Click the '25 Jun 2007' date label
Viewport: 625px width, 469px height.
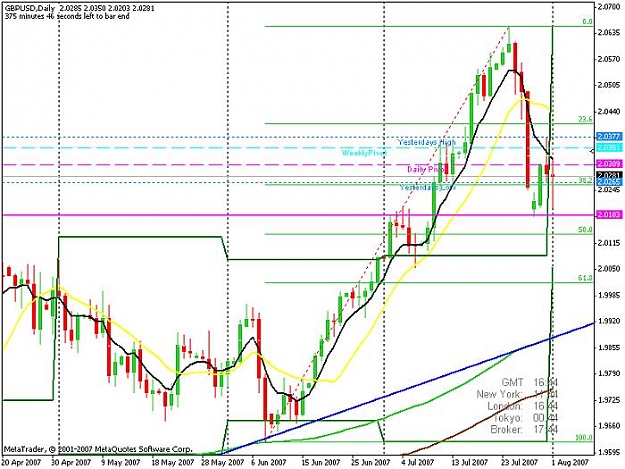point(370,463)
